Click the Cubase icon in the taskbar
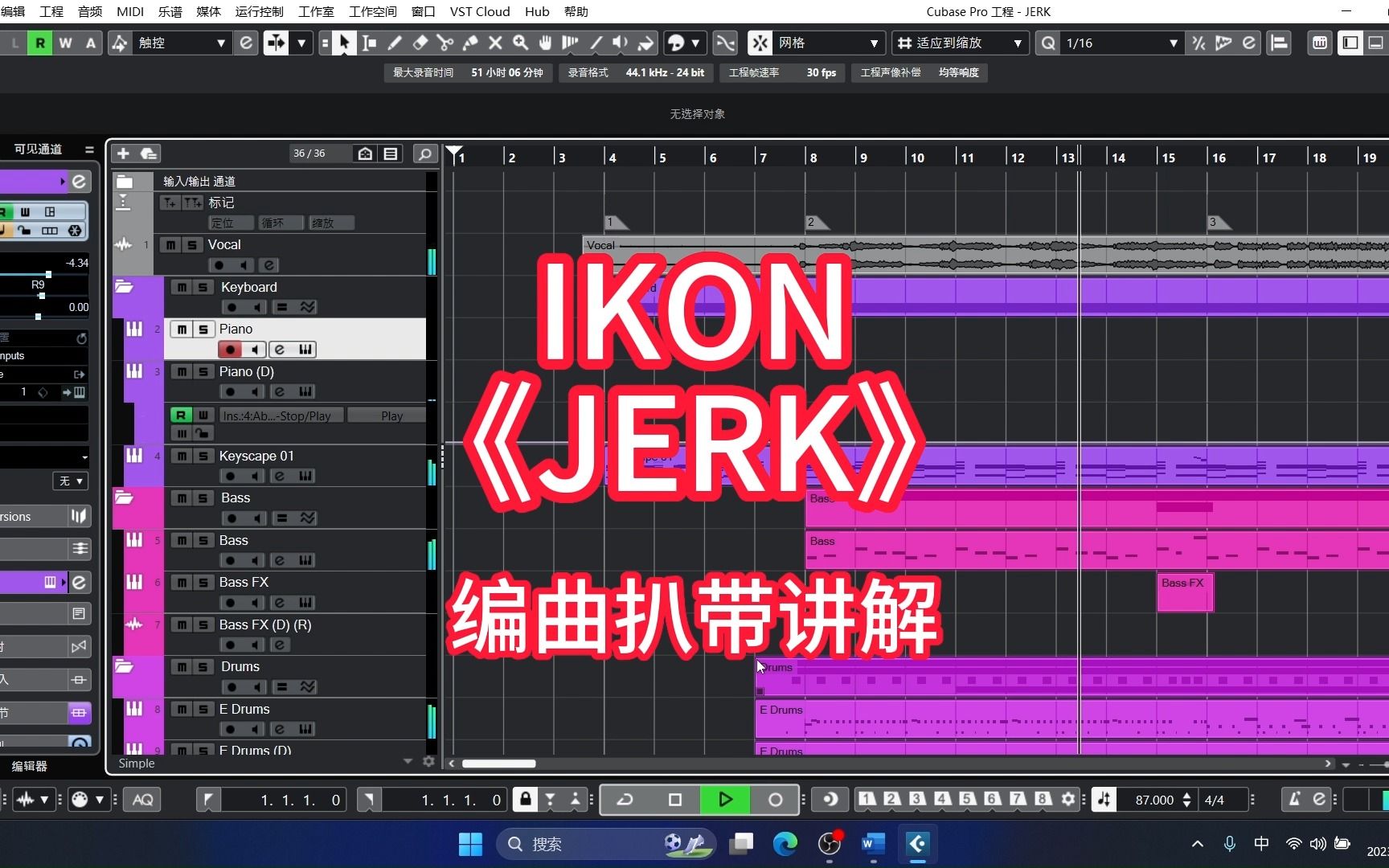 coord(917,844)
